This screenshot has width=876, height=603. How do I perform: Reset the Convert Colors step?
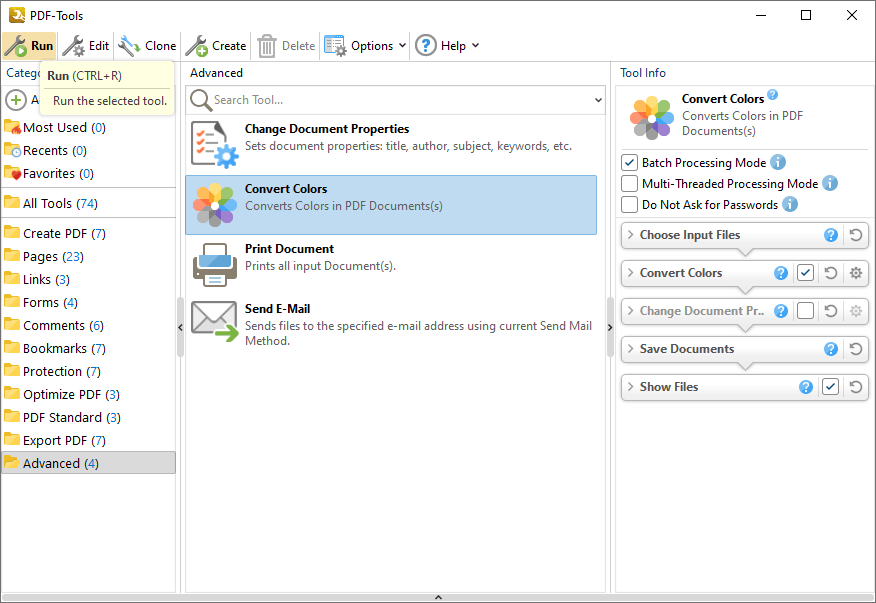click(831, 273)
